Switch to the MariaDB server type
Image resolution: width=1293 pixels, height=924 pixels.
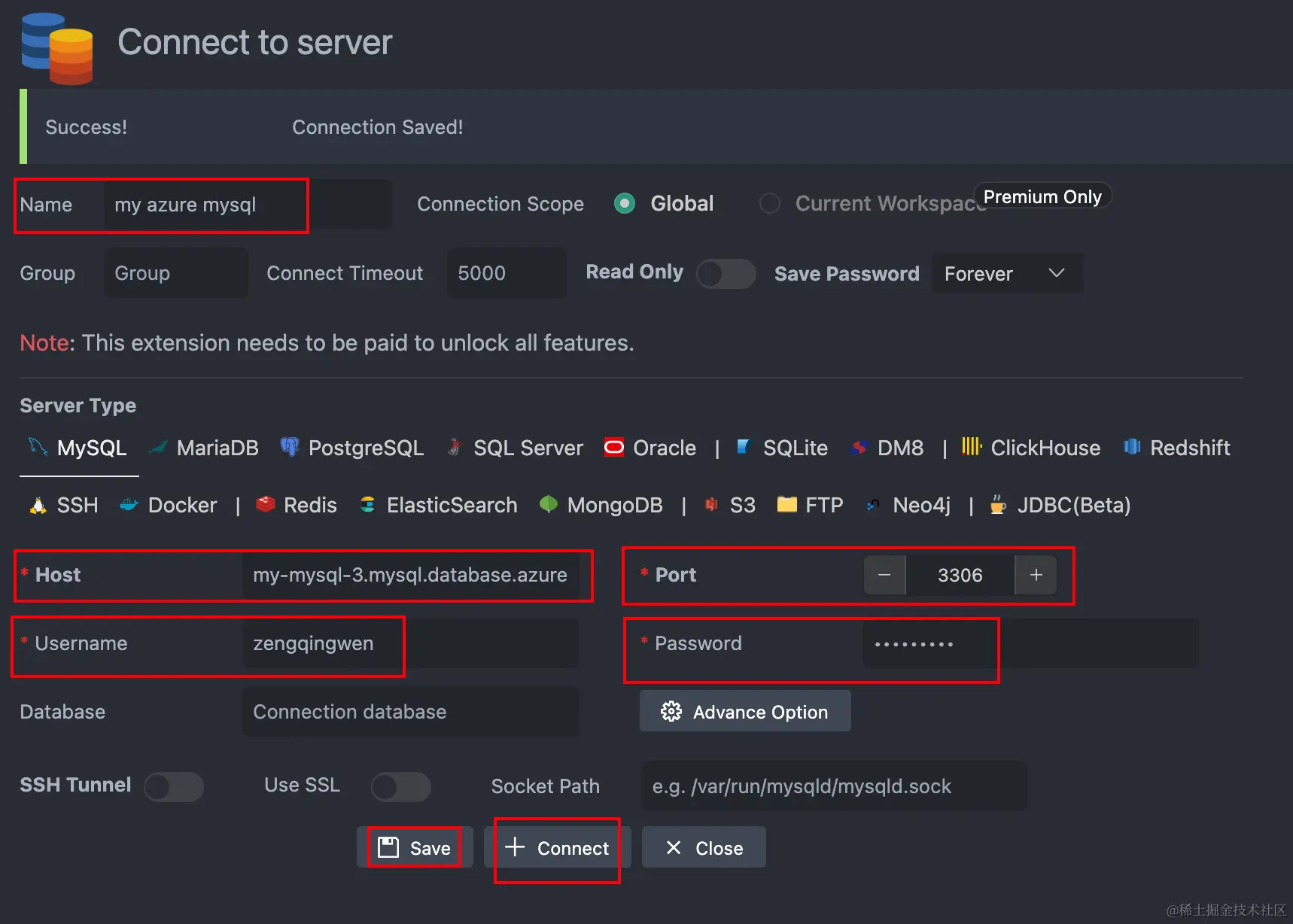(204, 448)
